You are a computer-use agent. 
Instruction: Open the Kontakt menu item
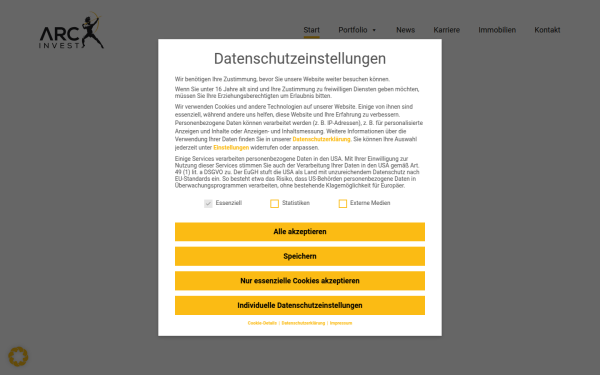(x=547, y=30)
